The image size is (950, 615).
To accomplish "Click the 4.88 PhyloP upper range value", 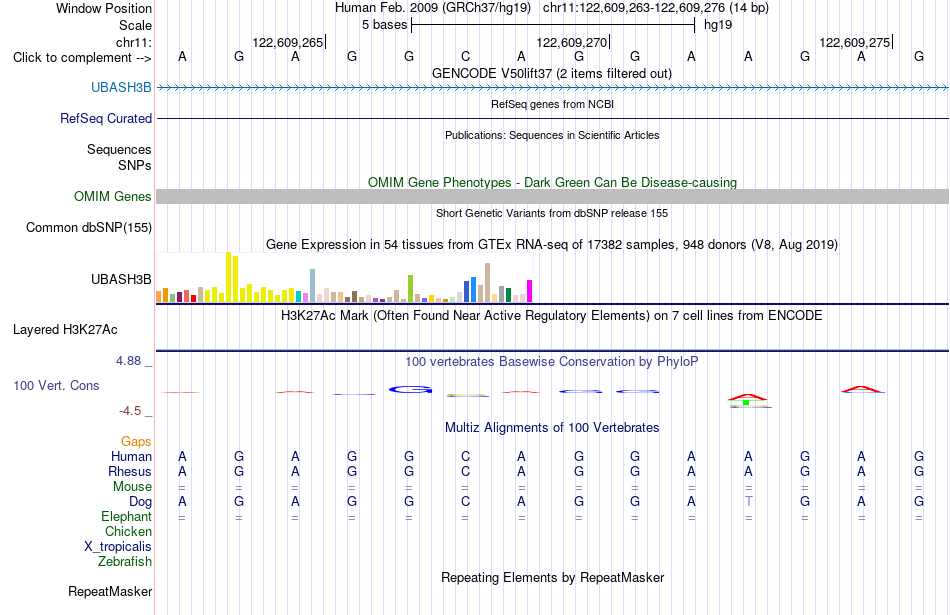I will click(128, 361).
